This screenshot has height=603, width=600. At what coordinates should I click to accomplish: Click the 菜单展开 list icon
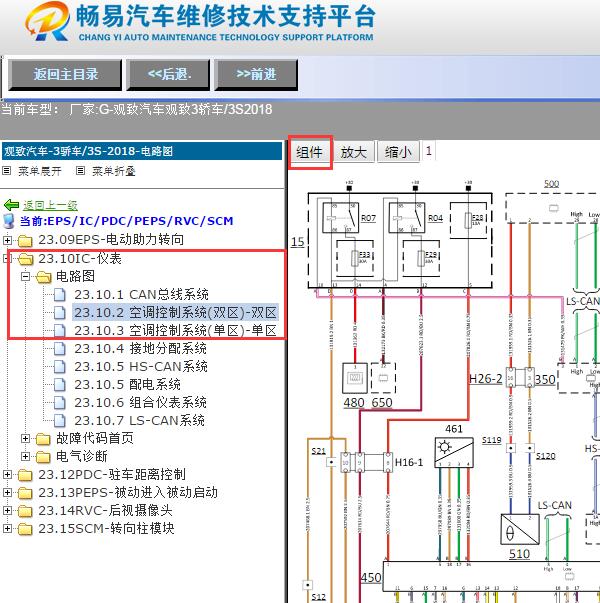point(7,171)
